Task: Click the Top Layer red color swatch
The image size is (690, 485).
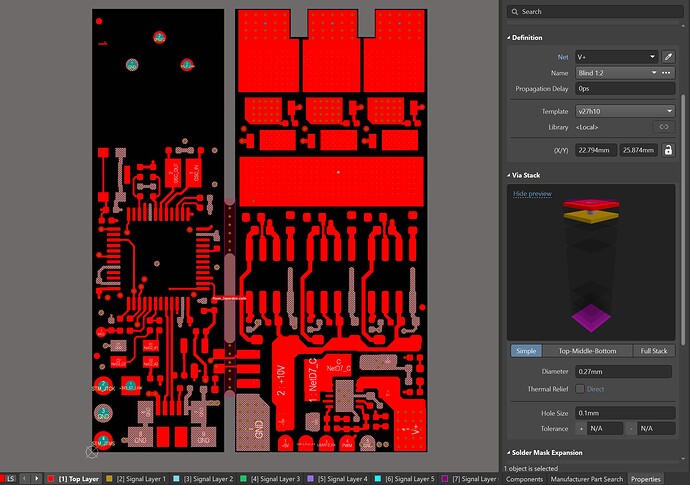Action: (x=51, y=479)
